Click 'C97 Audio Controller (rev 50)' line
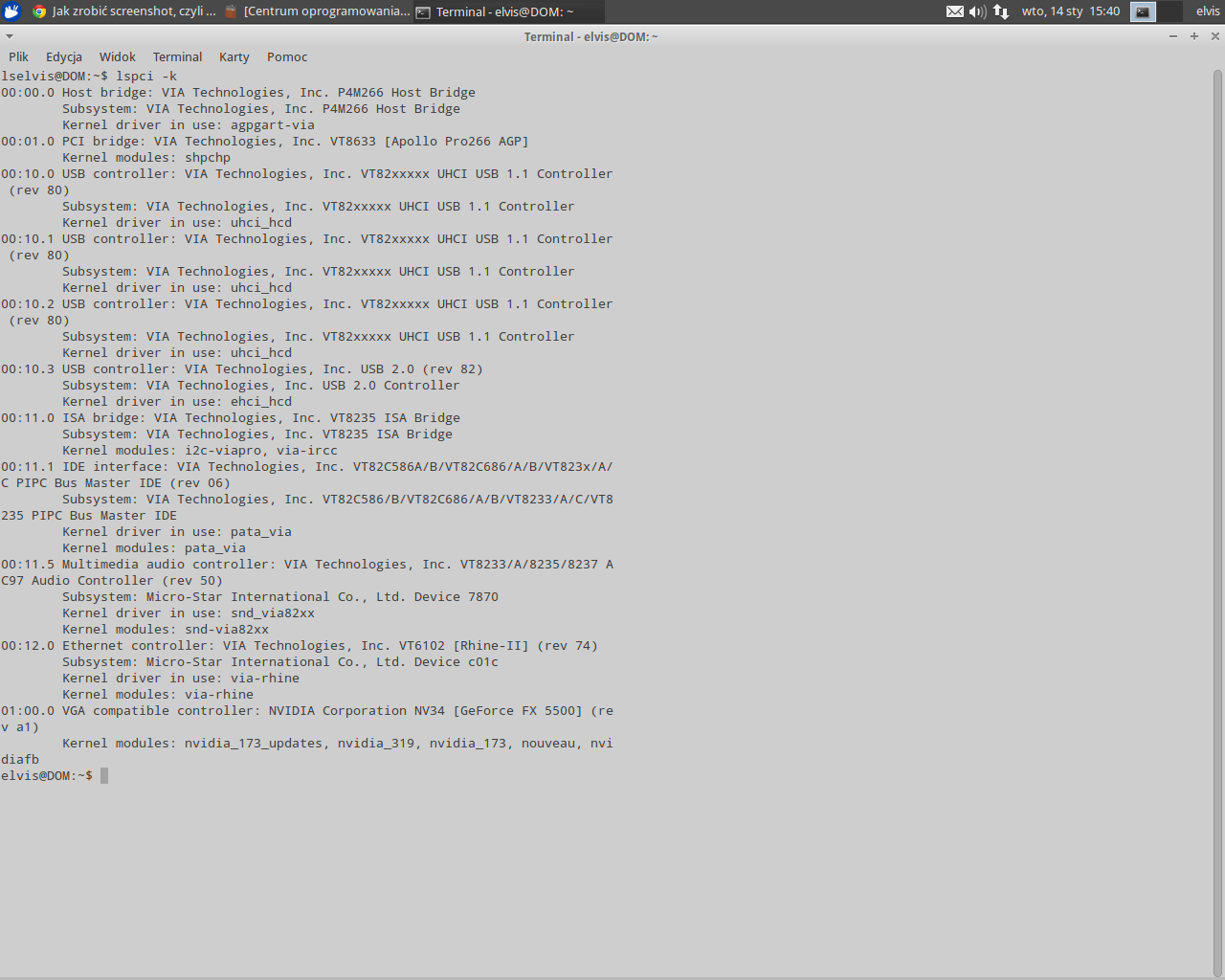 [112, 580]
